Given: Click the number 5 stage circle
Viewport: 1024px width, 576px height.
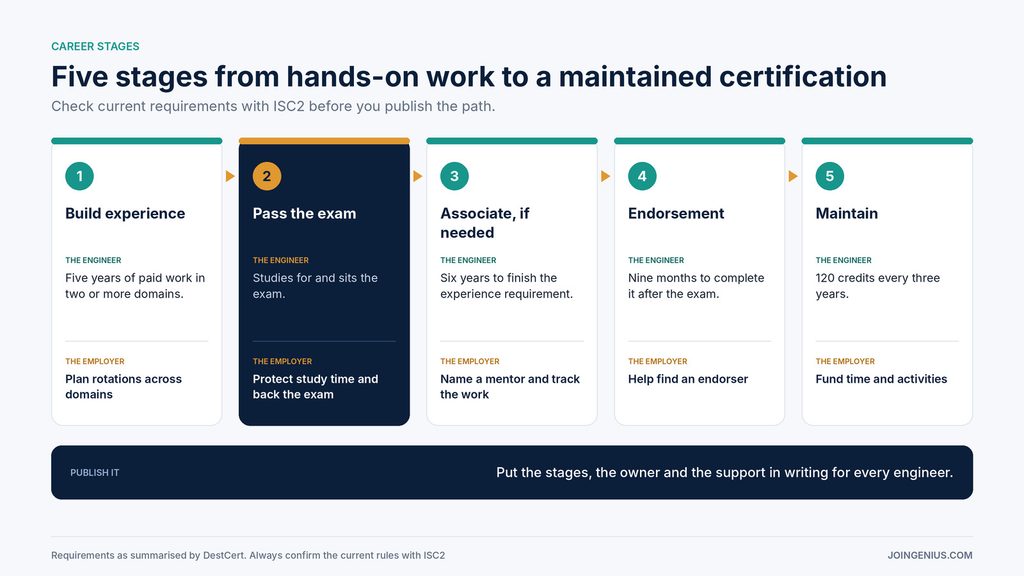Looking at the screenshot, I should click(x=830, y=176).
